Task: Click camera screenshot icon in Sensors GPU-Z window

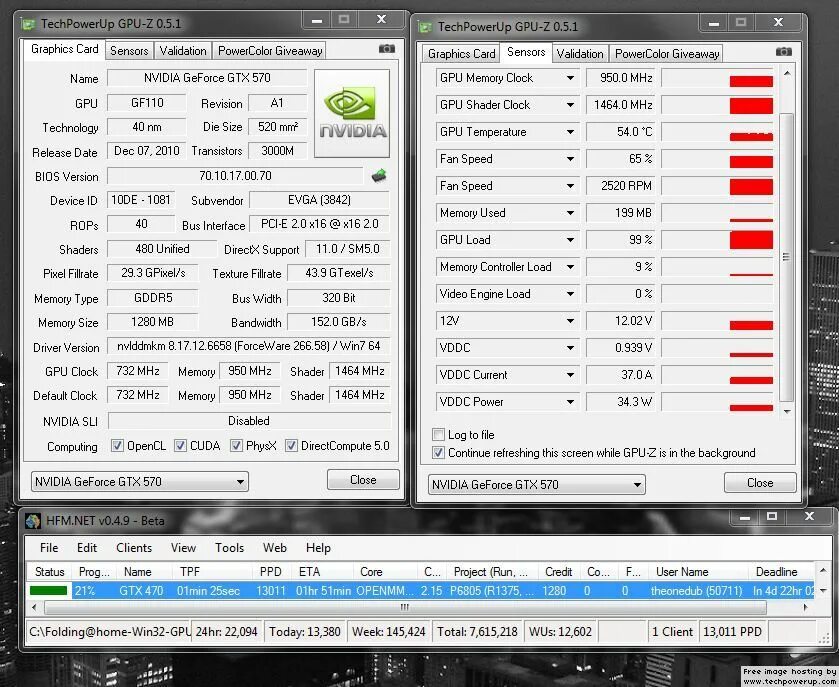Action: [783, 52]
